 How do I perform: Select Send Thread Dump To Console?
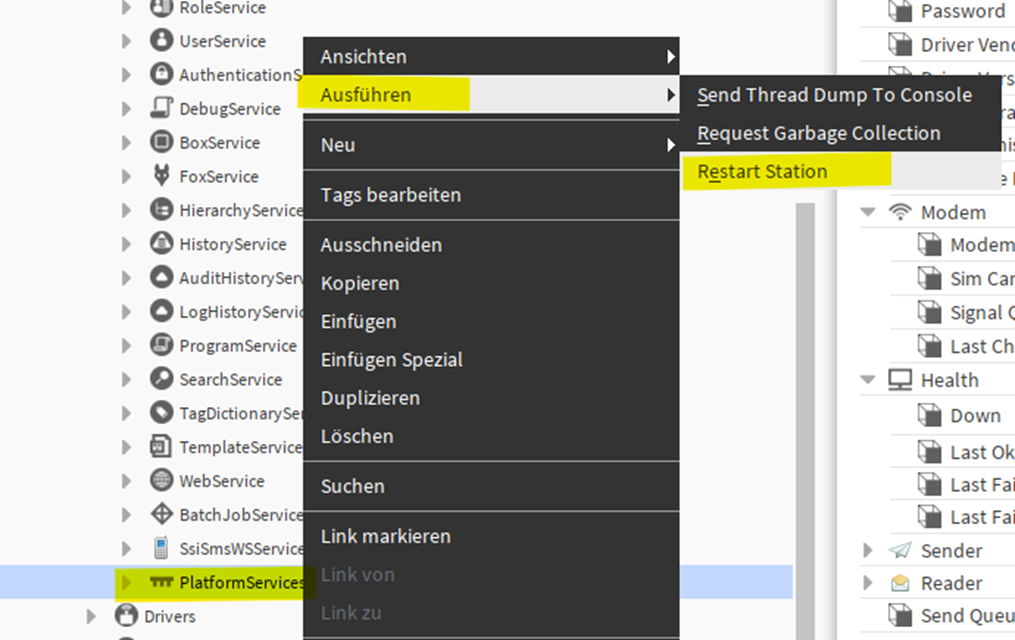pyautogui.click(x=834, y=95)
